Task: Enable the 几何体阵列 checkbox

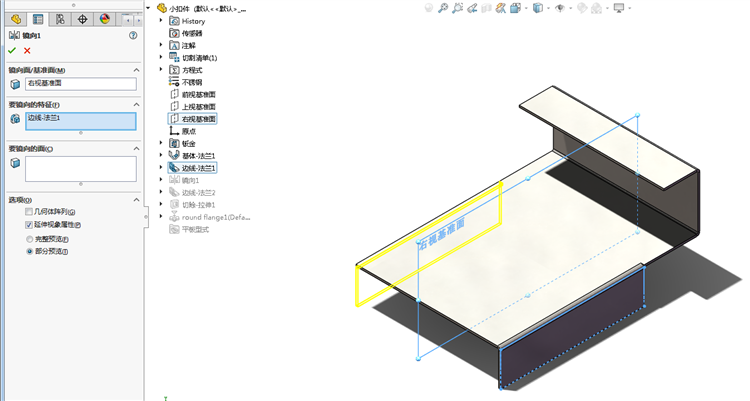Action: click(29, 212)
